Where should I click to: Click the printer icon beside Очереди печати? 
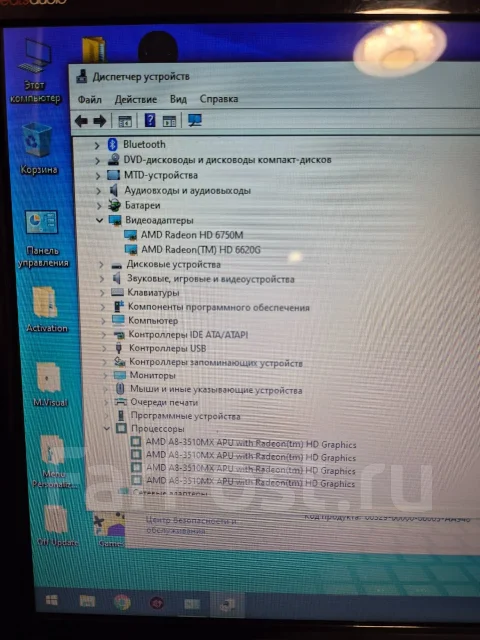pyautogui.click(x=120, y=402)
